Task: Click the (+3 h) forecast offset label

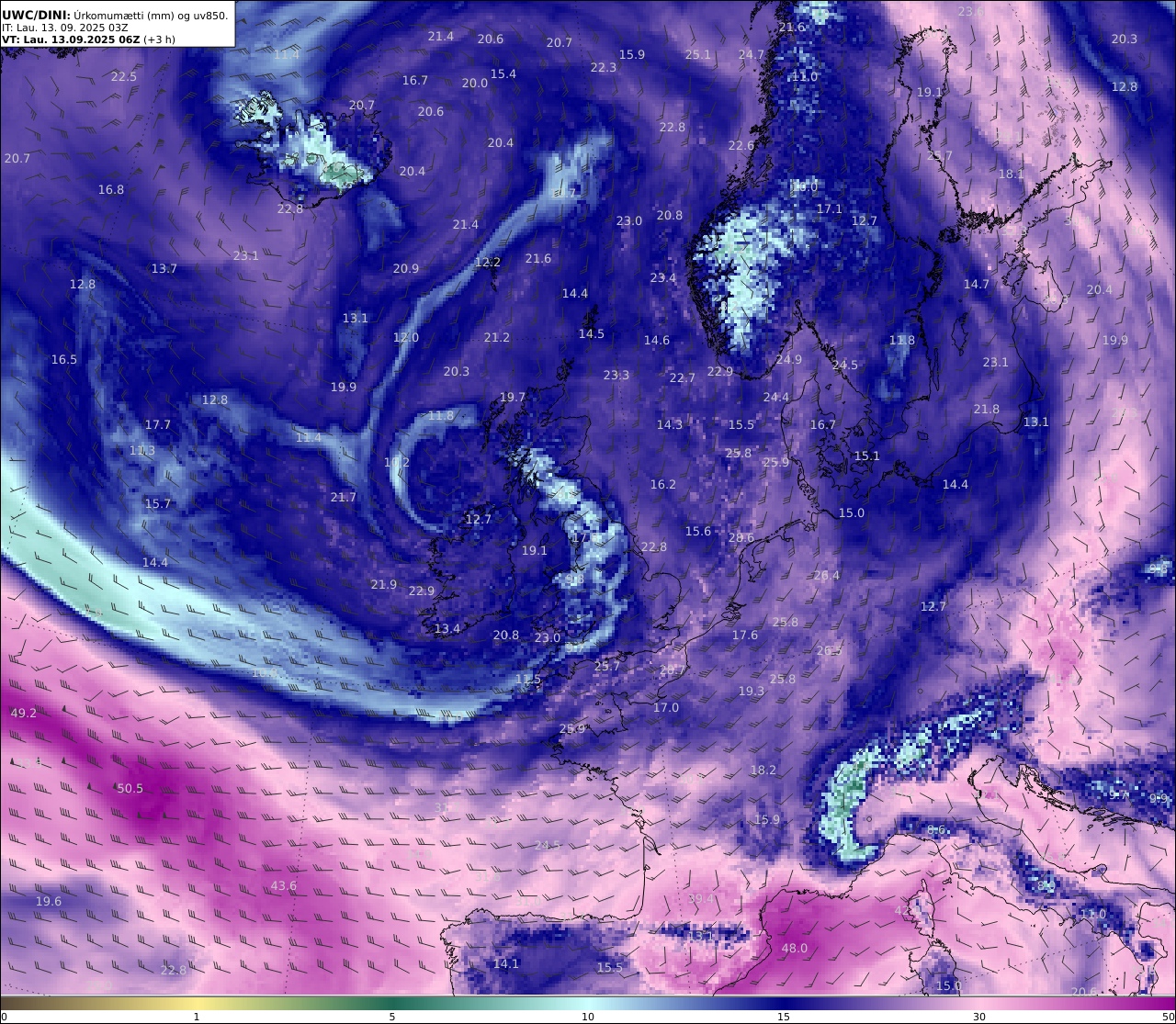Action: [x=159, y=39]
